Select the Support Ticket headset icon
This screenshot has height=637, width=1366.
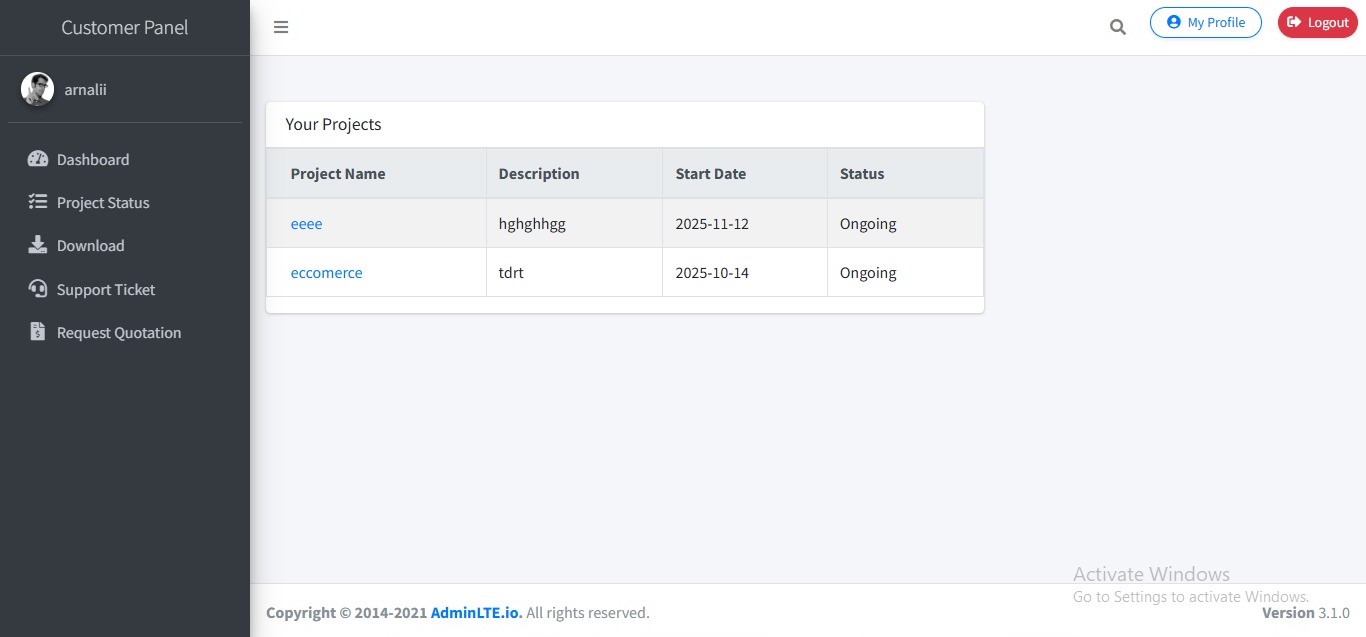tap(38, 289)
